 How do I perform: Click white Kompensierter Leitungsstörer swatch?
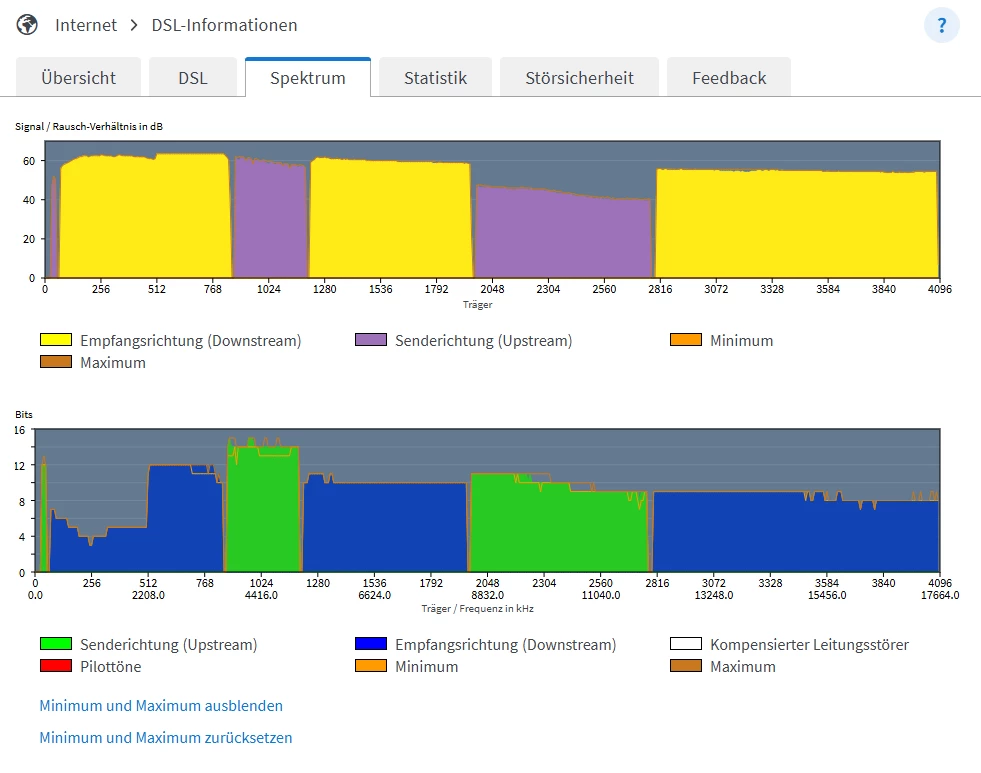tap(685, 644)
